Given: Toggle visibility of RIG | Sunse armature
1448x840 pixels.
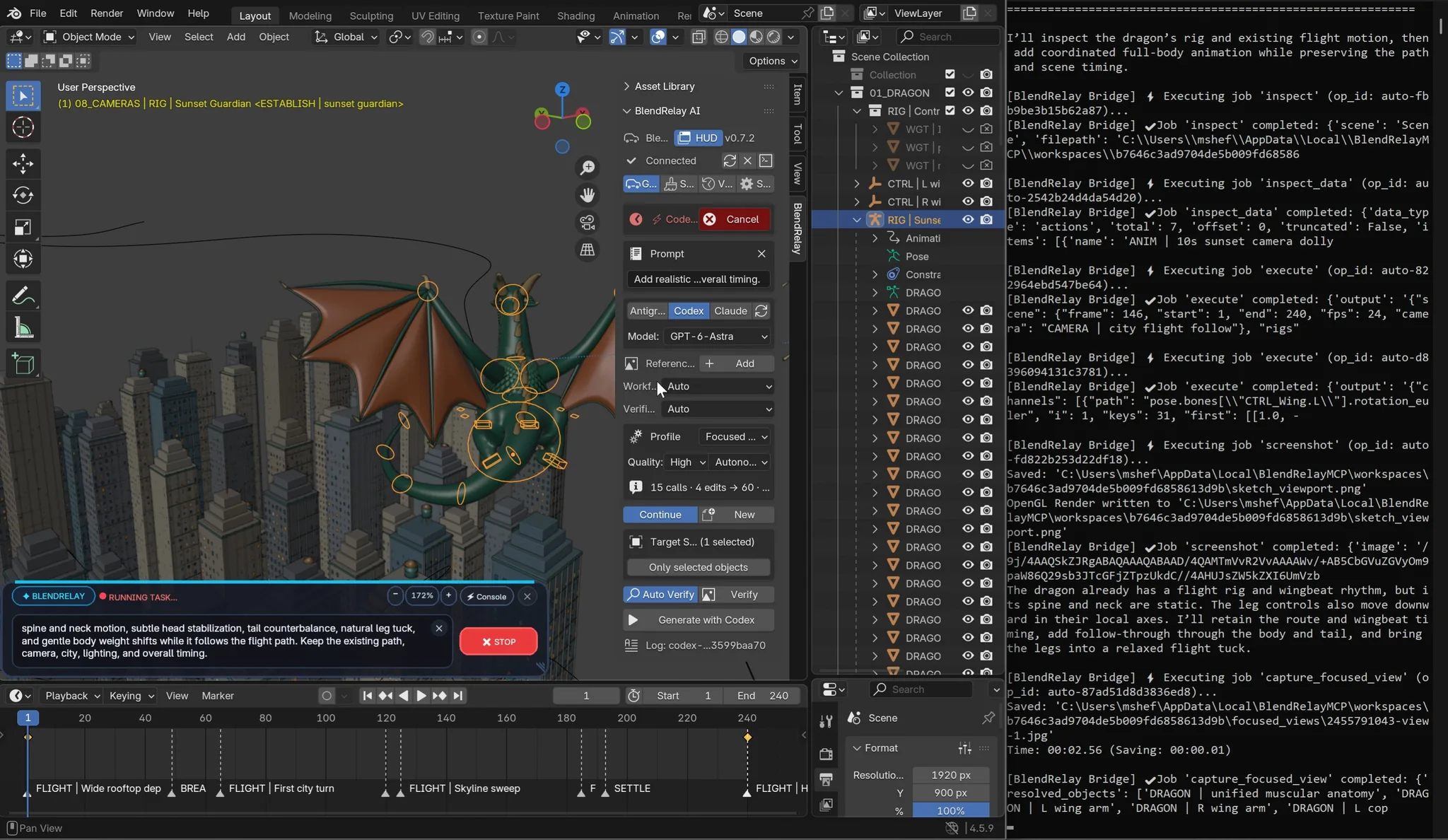Looking at the screenshot, I should tap(968, 220).
